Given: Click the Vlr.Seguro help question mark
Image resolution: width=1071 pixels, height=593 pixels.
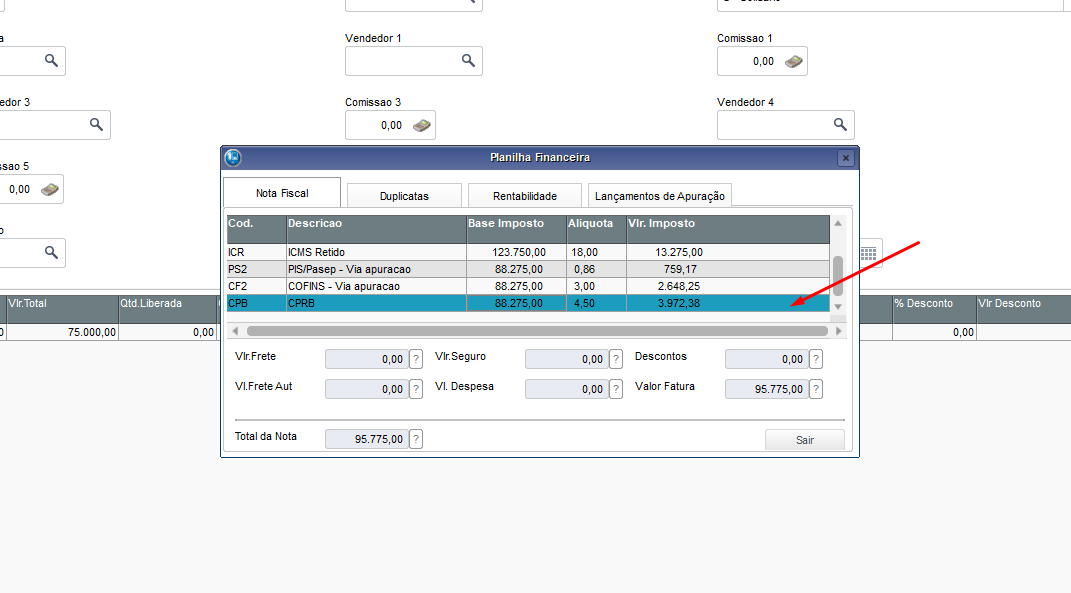Looking at the screenshot, I should [615, 359].
